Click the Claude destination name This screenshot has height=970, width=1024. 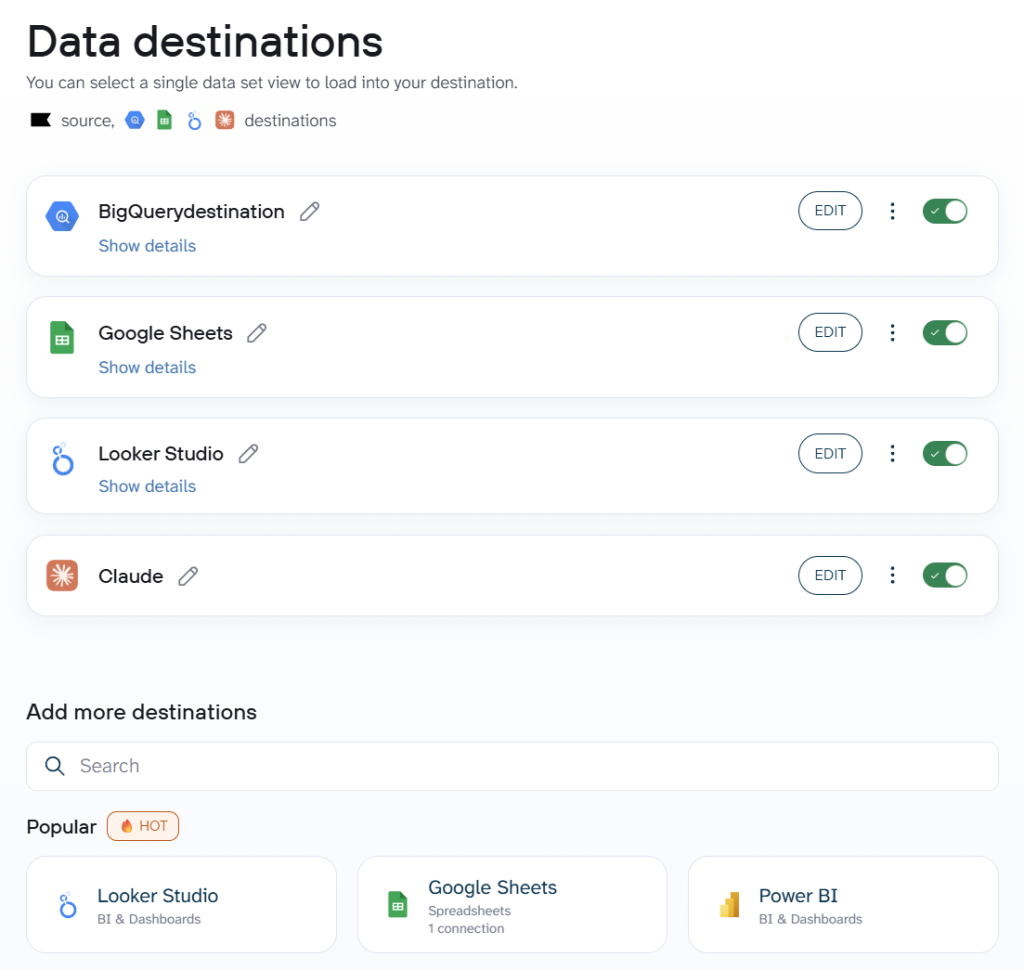click(x=131, y=576)
